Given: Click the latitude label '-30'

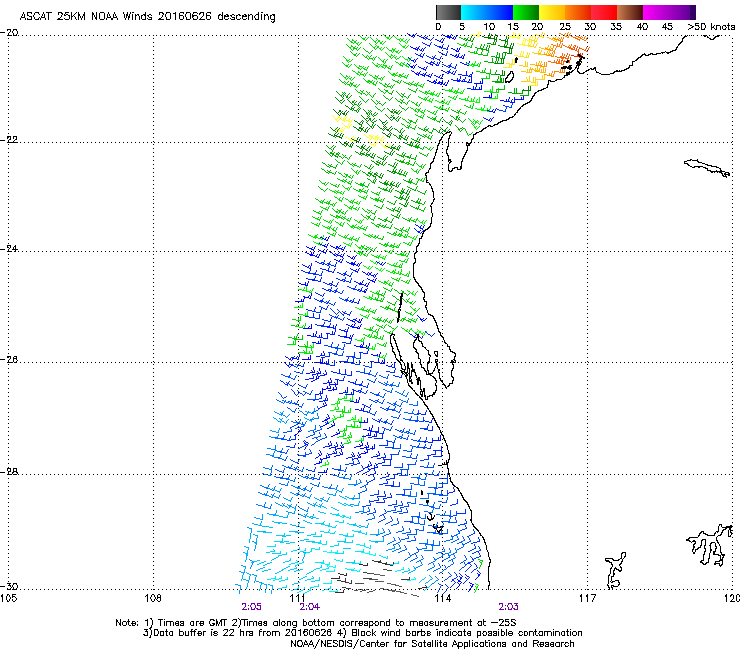Looking at the screenshot, I should coord(9,586).
